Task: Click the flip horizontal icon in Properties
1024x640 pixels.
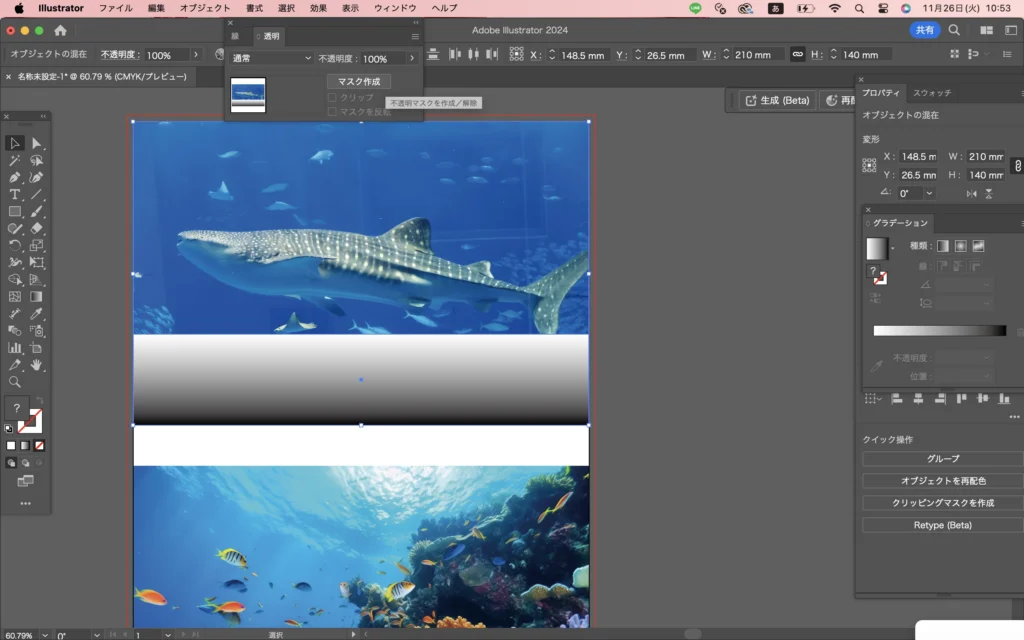Action: click(971, 193)
